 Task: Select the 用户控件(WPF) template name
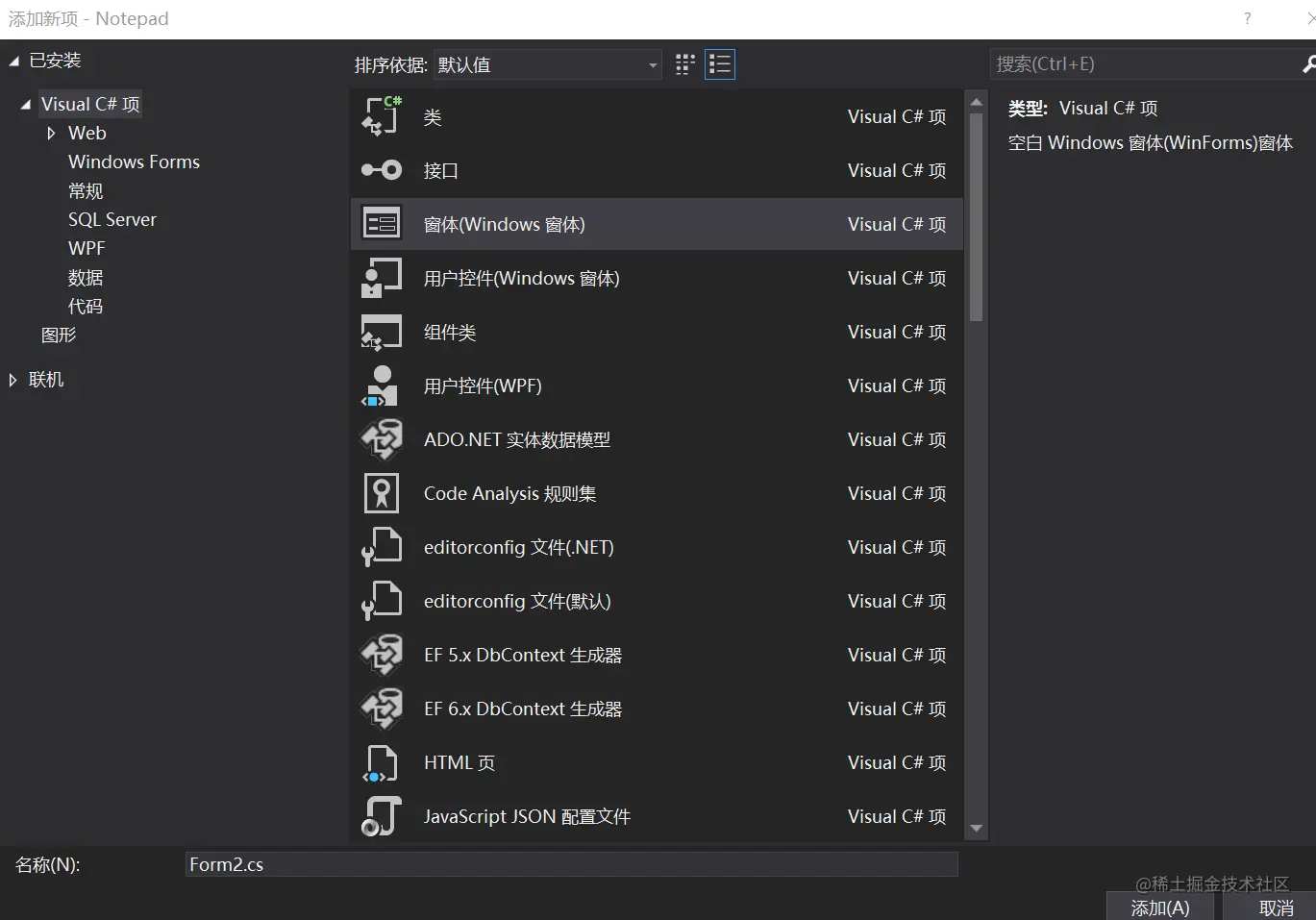tap(483, 386)
